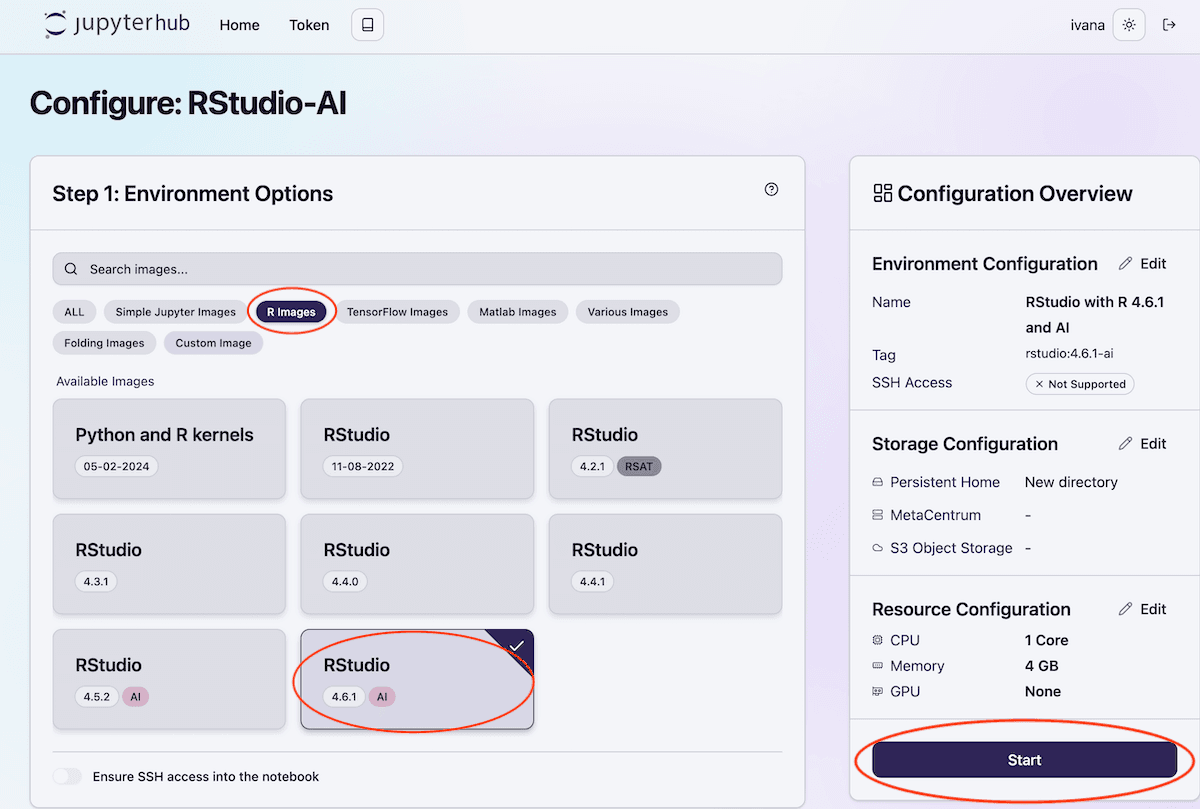This screenshot has width=1200, height=809.
Task: Click the search magnifier icon
Action: click(71, 269)
